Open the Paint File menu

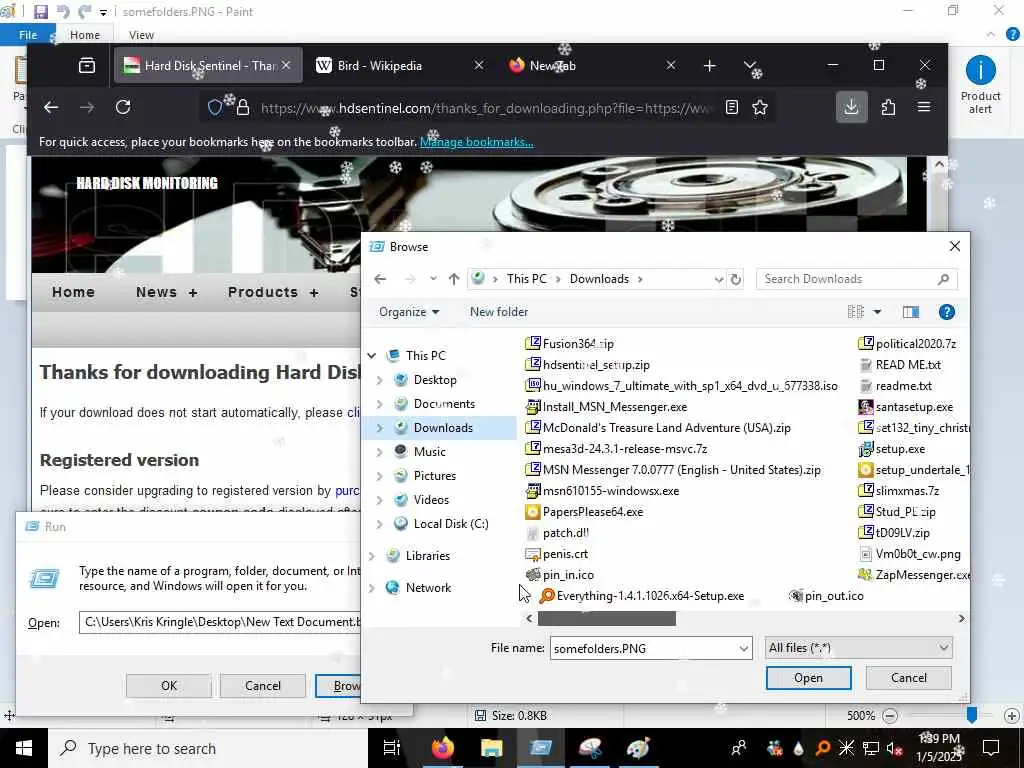point(28,35)
